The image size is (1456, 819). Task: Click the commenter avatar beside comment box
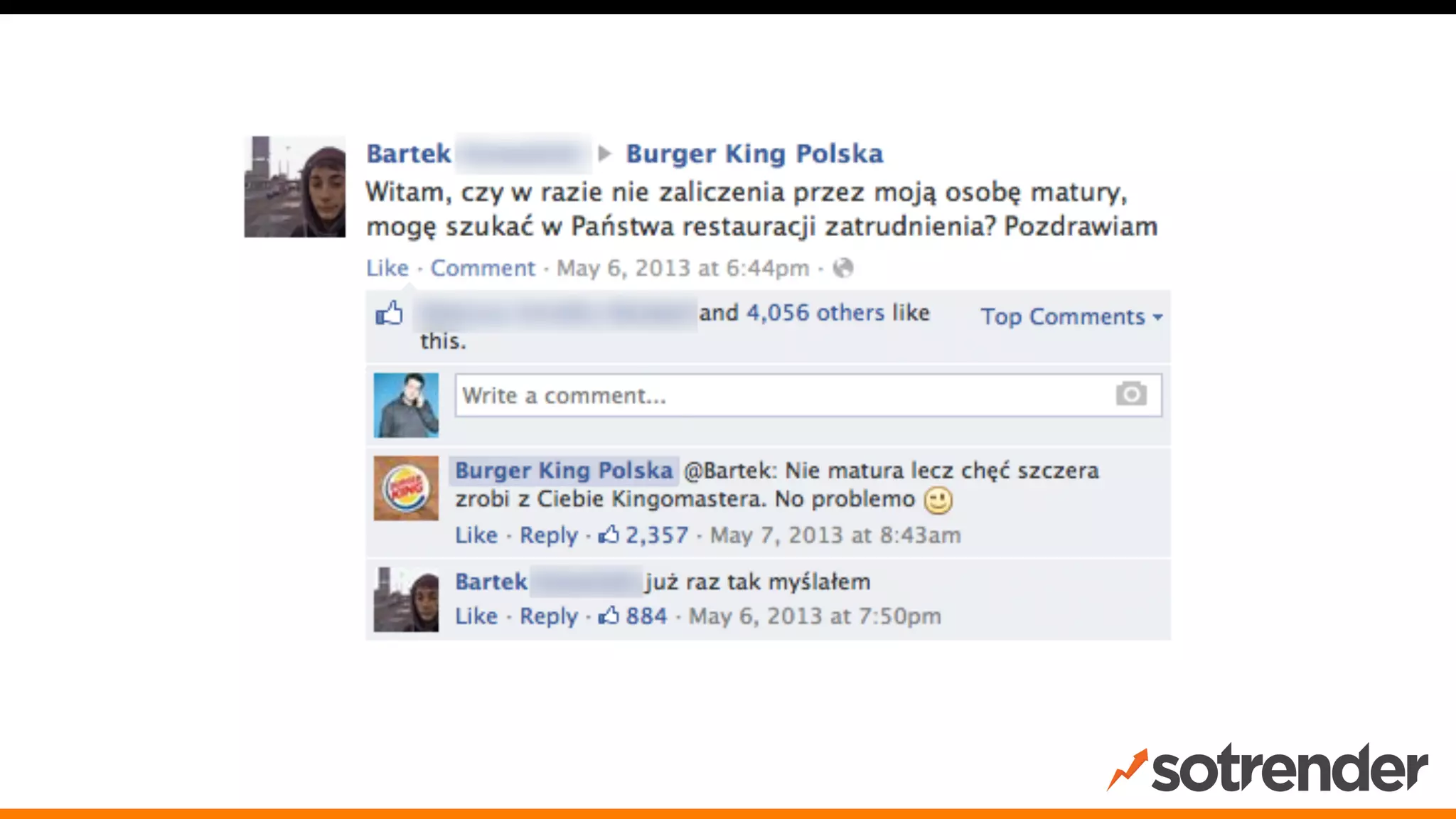point(406,405)
